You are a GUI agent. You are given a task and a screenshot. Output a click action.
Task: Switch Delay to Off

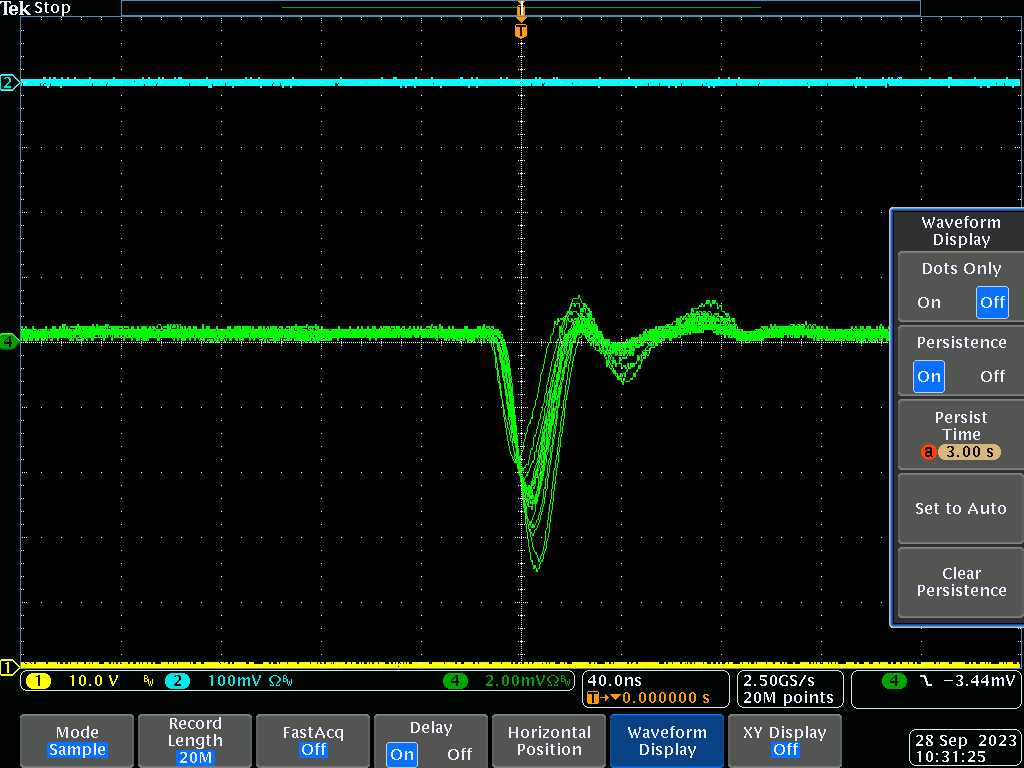click(459, 754)
